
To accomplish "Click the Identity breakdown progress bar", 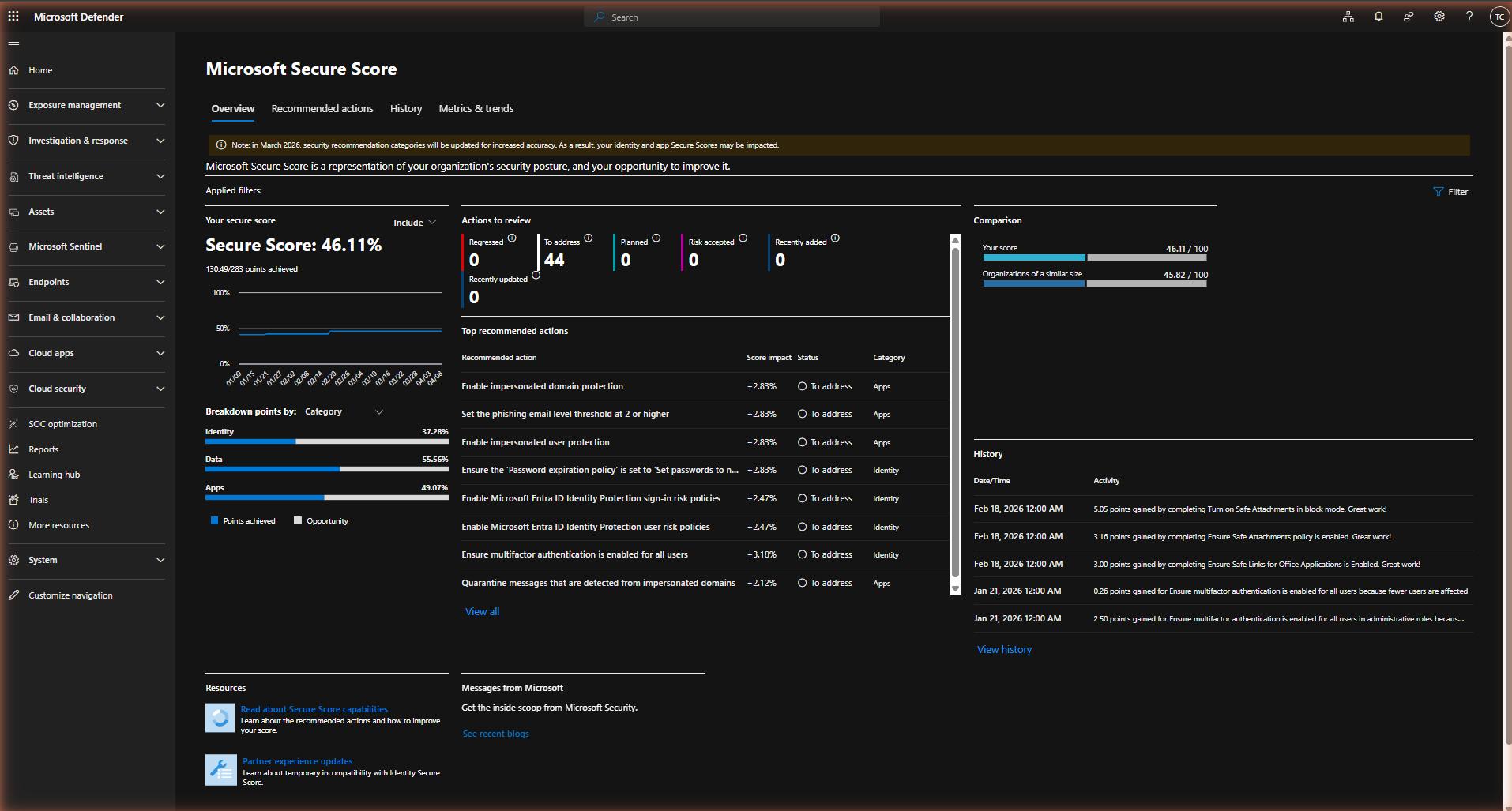I will point(327,441).
